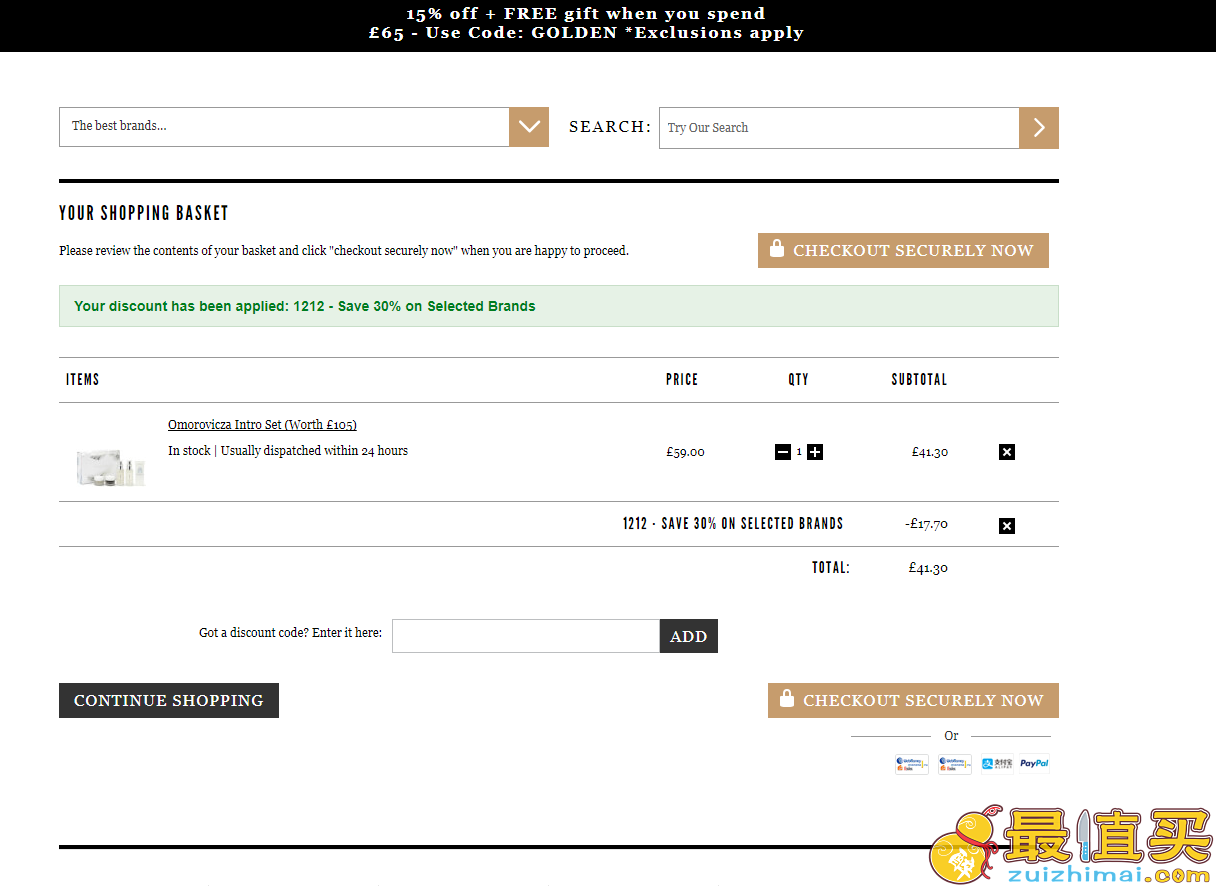Click the Please review basket contents instruction text
The height and width of the screenshot is (886, 1216).
[x=344, y=251]
